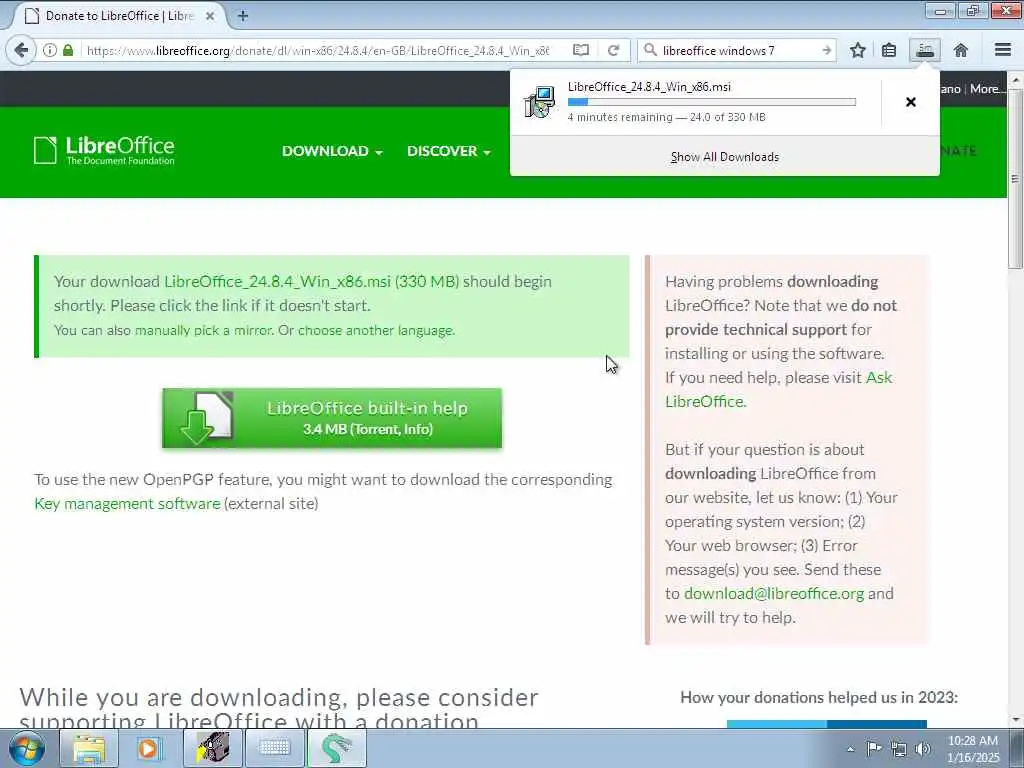Click the More... link in top bar
1024x768 pixels.
click(985, 89)
